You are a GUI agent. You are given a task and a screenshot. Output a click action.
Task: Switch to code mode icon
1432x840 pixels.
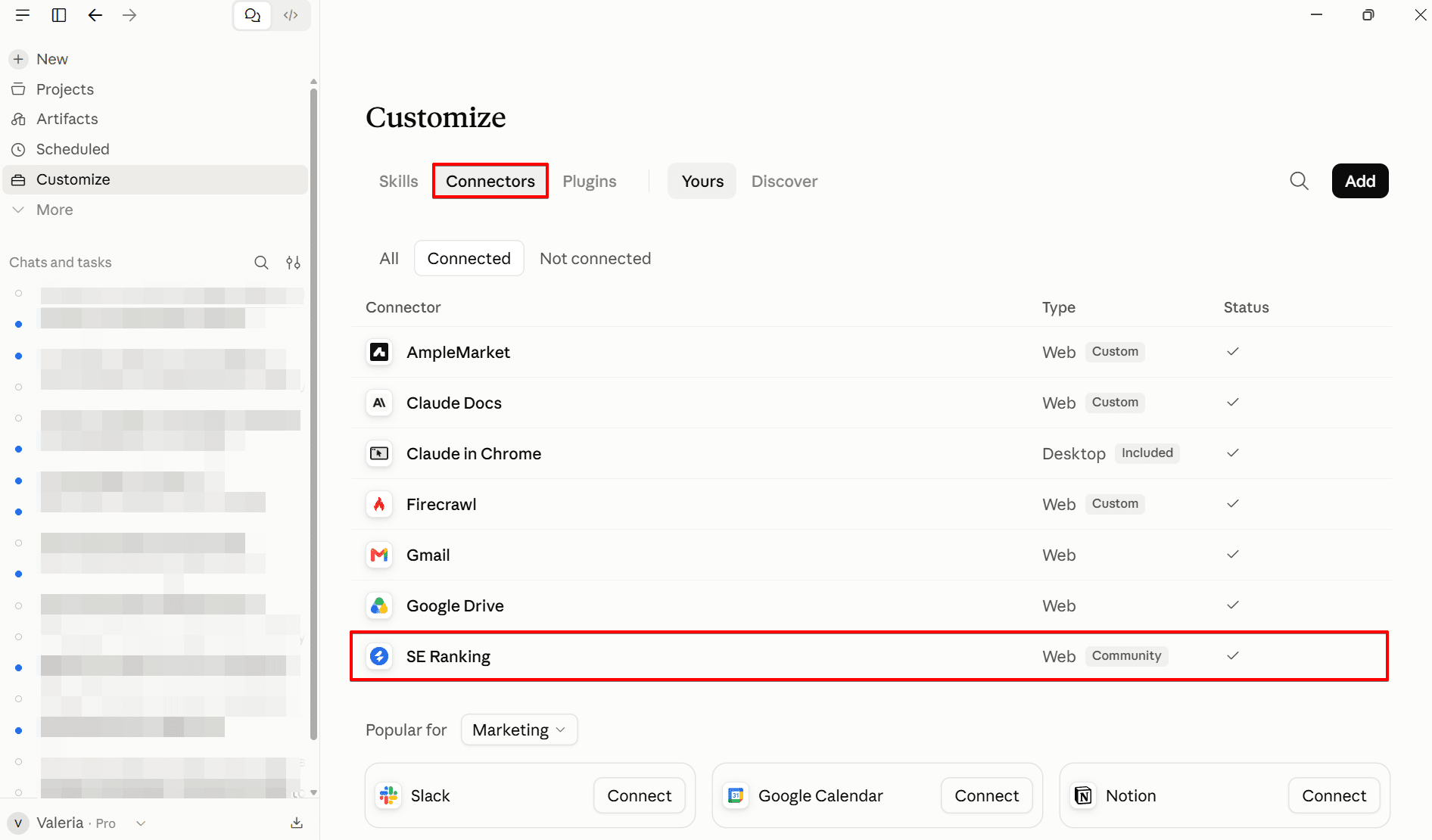[291, 15]
